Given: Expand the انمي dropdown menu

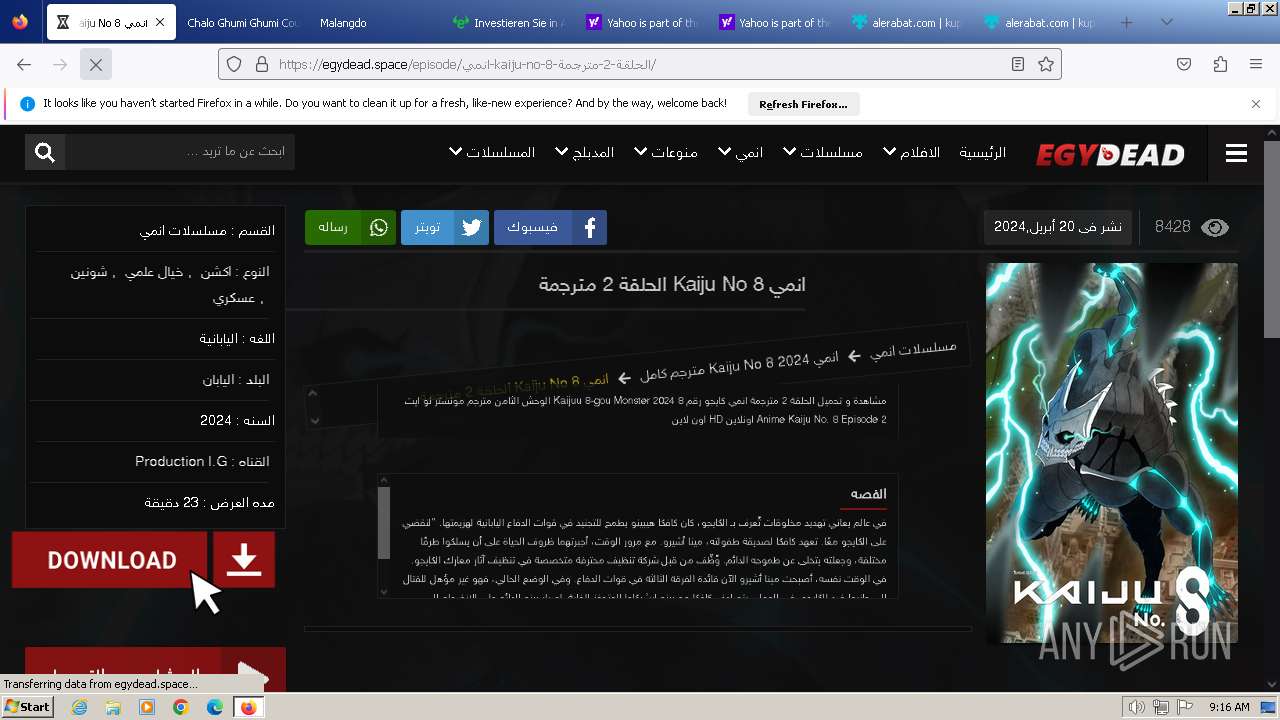Looking at the screenshot, I should (x=740, y=152).
